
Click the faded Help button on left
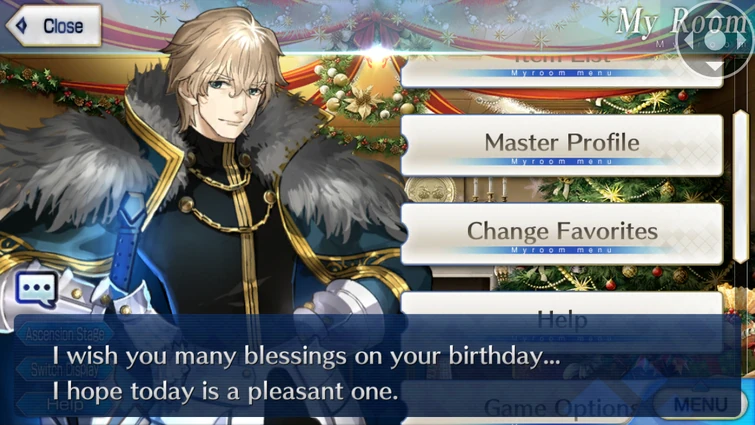click(65, 404)
